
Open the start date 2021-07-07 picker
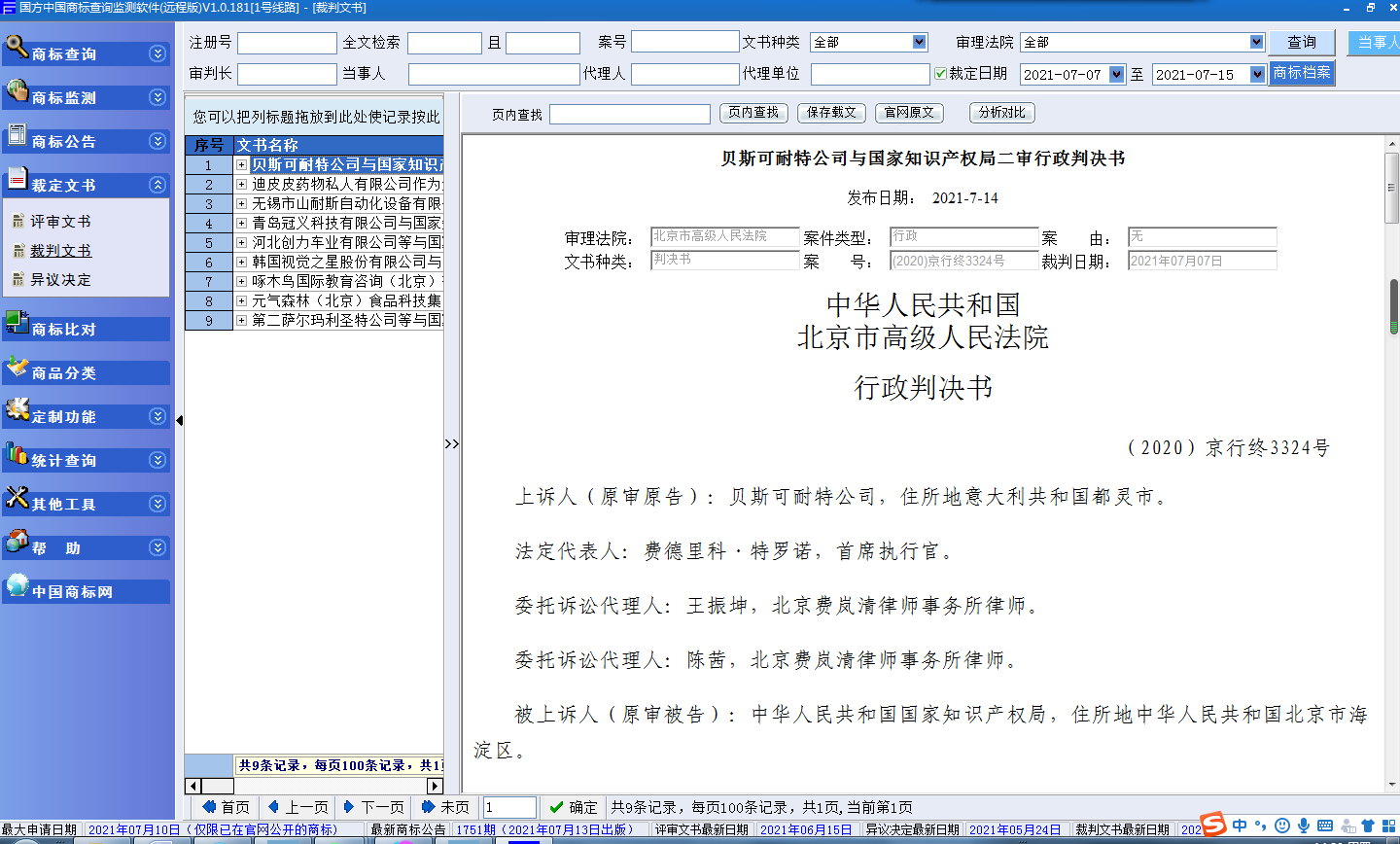[x=1116, y=74]
